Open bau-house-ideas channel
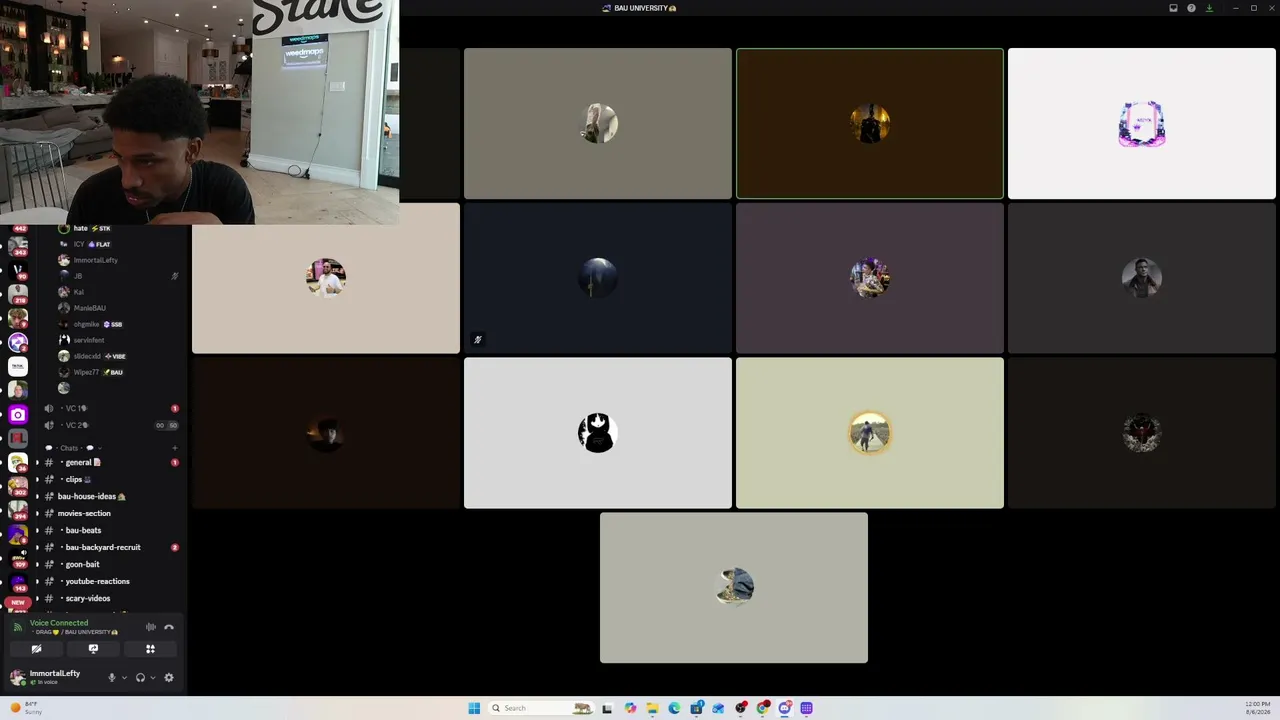The image size is (1280, 720). (110, 496)
